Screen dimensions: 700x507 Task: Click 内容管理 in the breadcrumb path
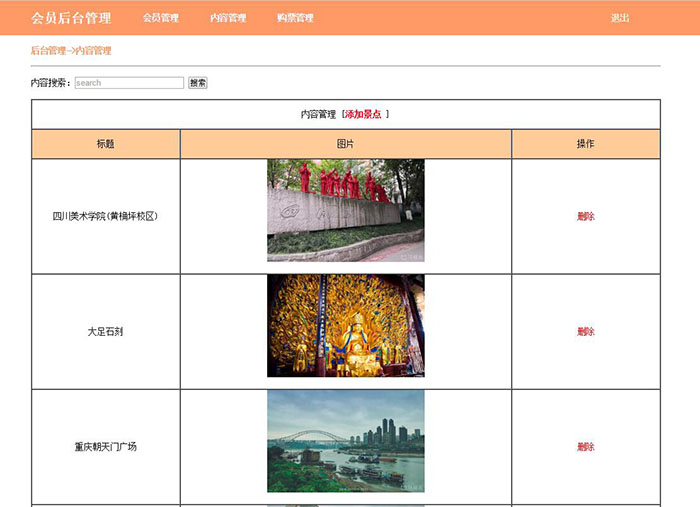coord(94,50)
